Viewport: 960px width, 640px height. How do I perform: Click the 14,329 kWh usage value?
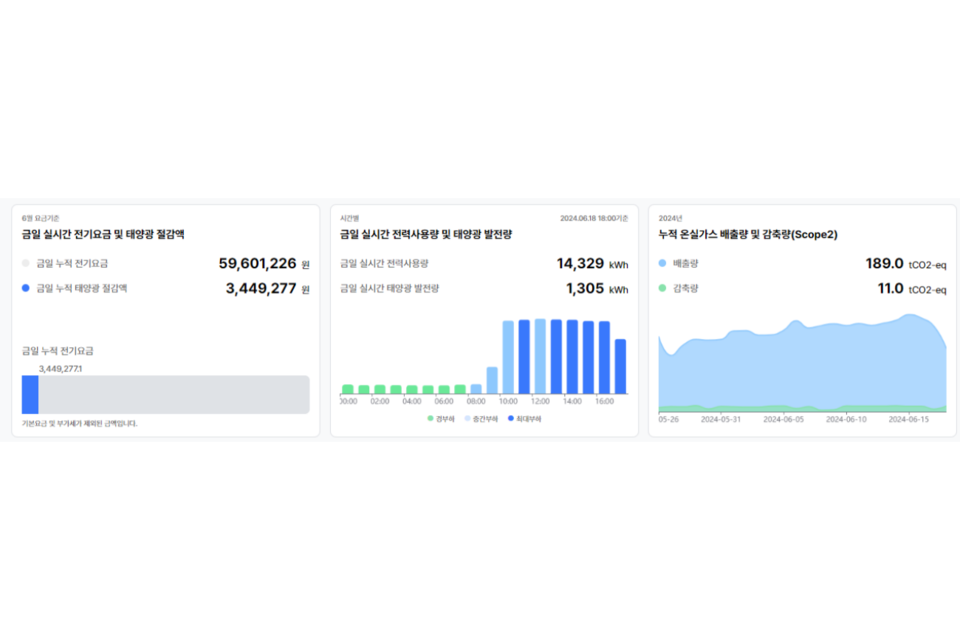click(580, 264)
